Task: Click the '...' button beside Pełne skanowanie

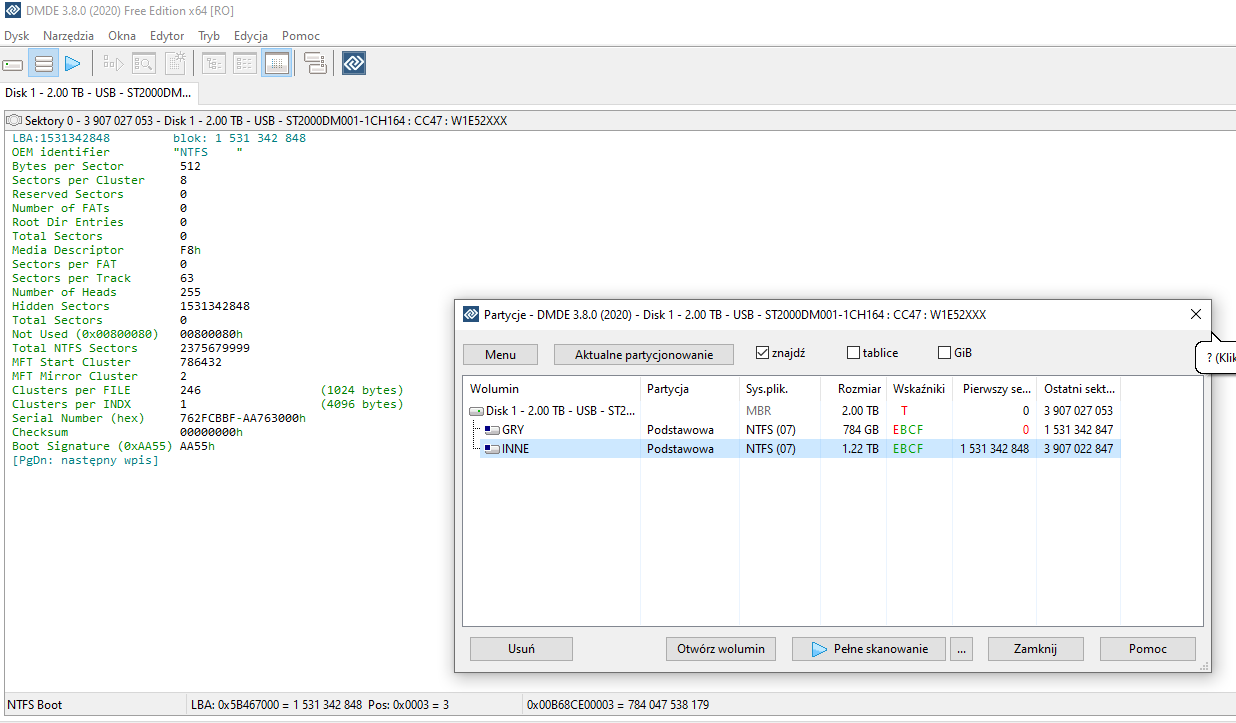Action: (x=962, y=649)
